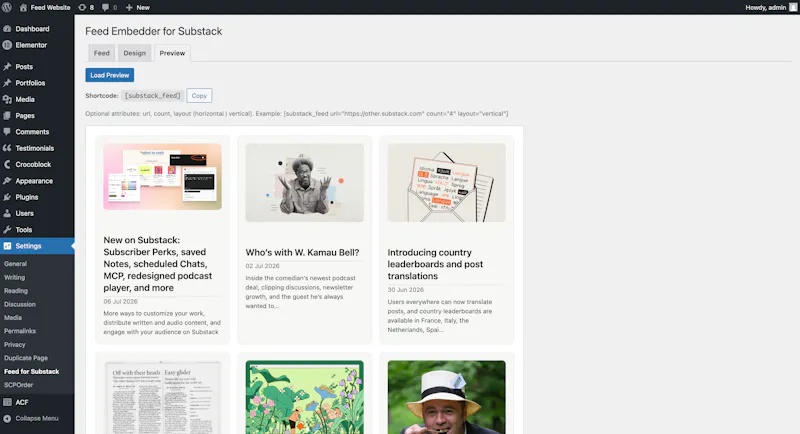This screenshot has width=800, height=434.
Task: Click the '30 Jun 2026' date text
Action: pos(406,290)
